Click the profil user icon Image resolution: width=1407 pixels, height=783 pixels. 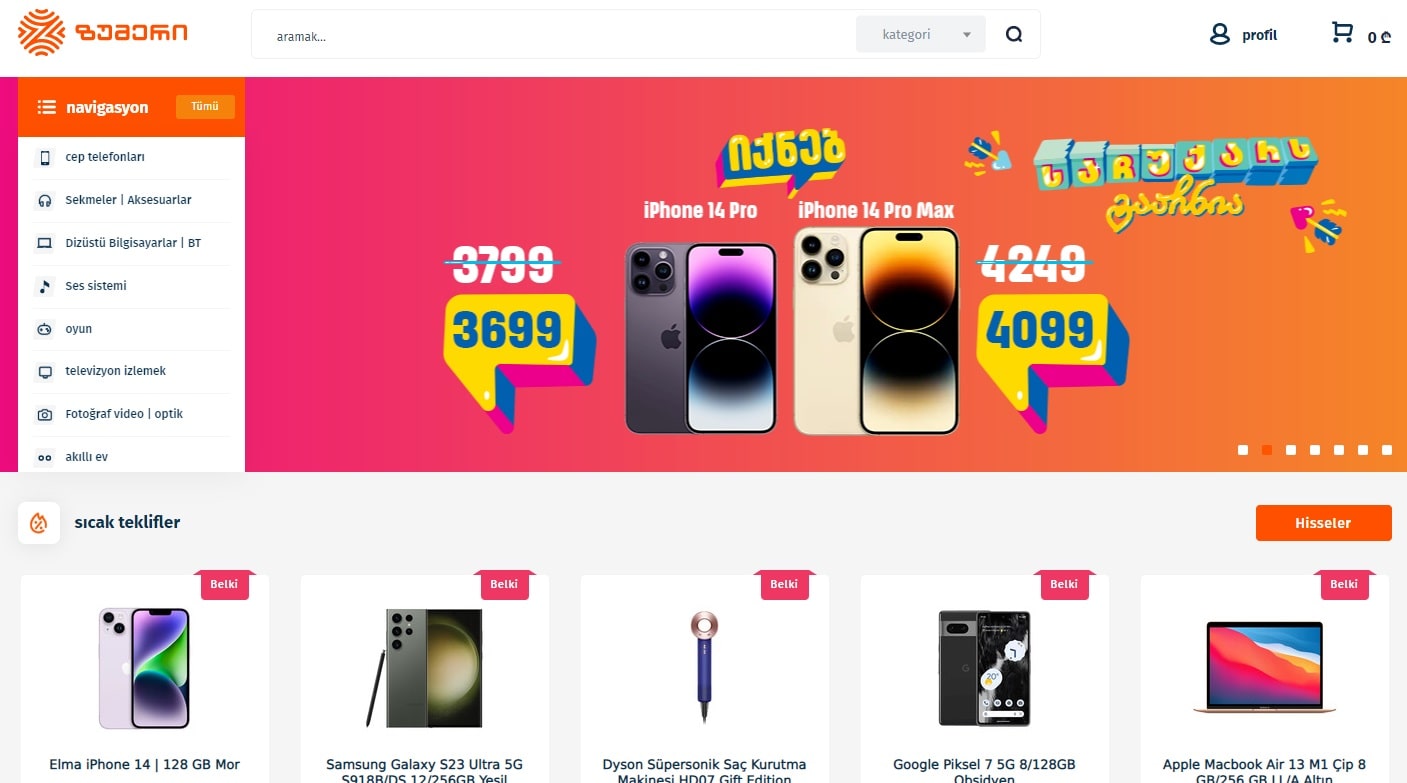(1219, 34)
